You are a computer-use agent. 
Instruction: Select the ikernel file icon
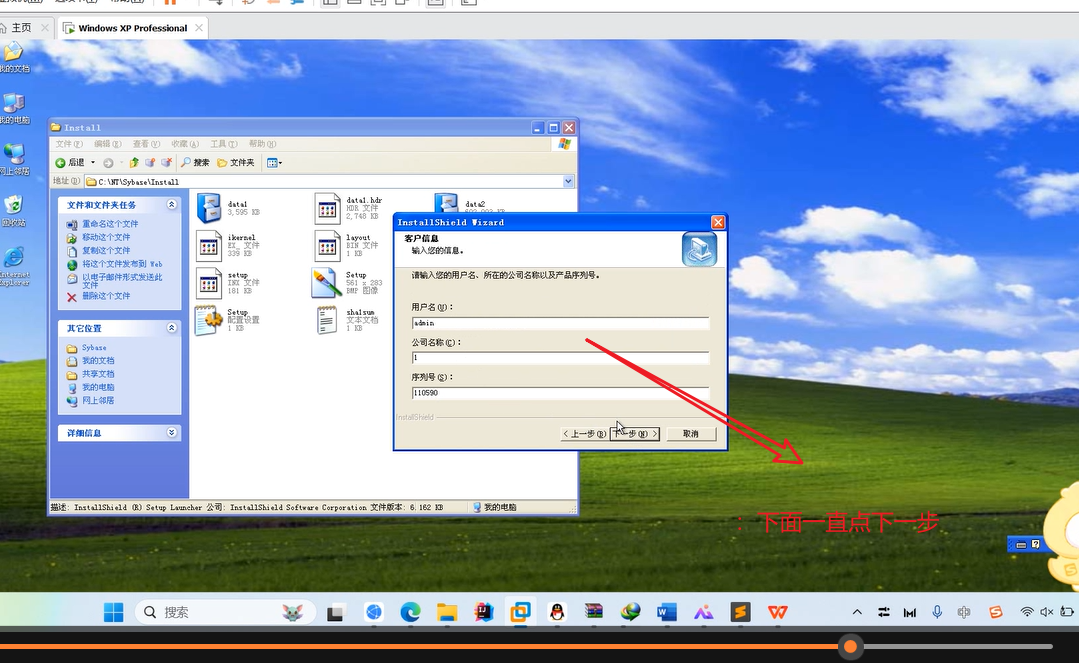[209, 246]
